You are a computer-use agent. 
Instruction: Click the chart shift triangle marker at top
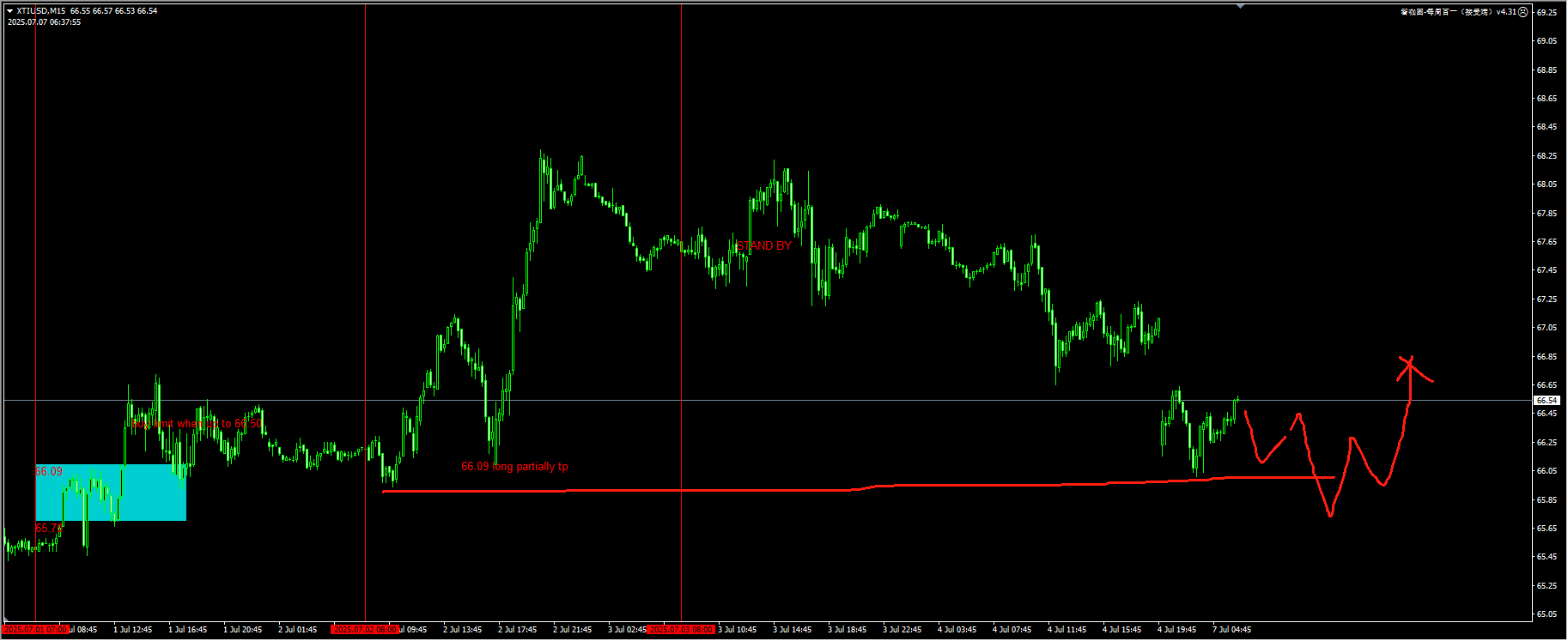click(1240, 6)
